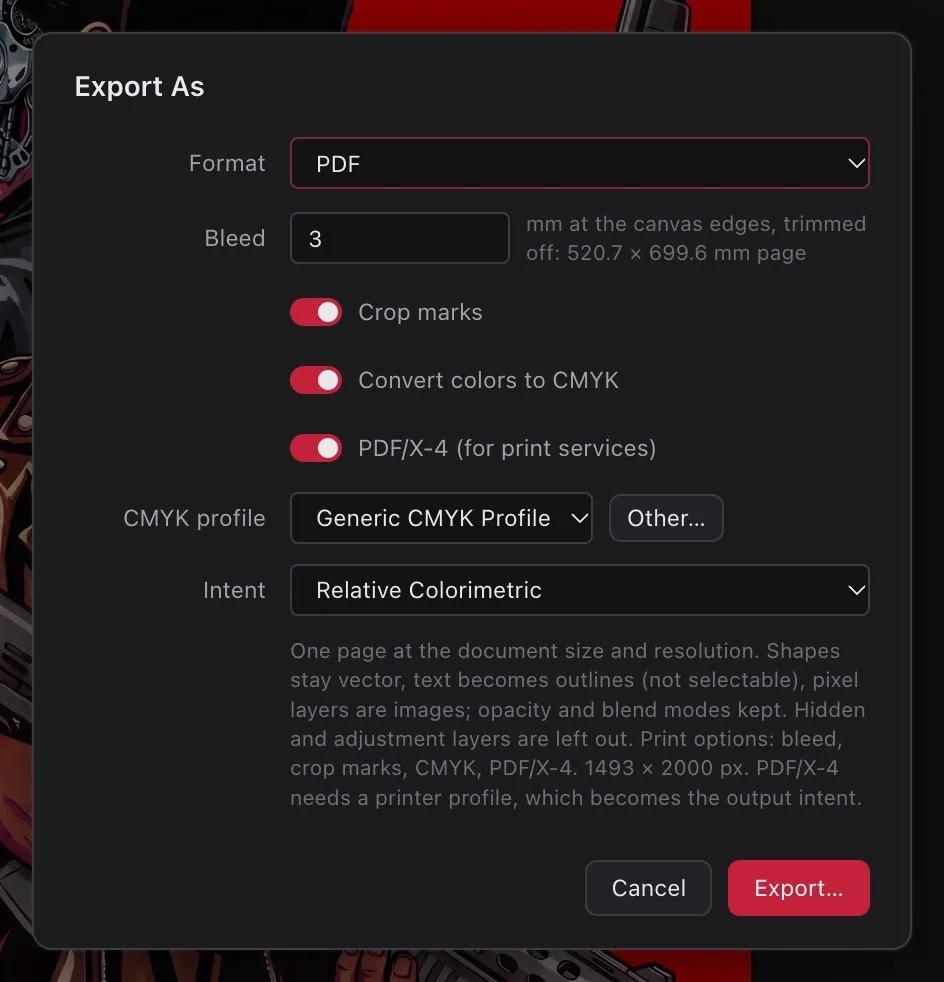Viewport: 944px width, 982px height.
Task: Open the Format dropdown showing PDF
Action: (579, 163)
